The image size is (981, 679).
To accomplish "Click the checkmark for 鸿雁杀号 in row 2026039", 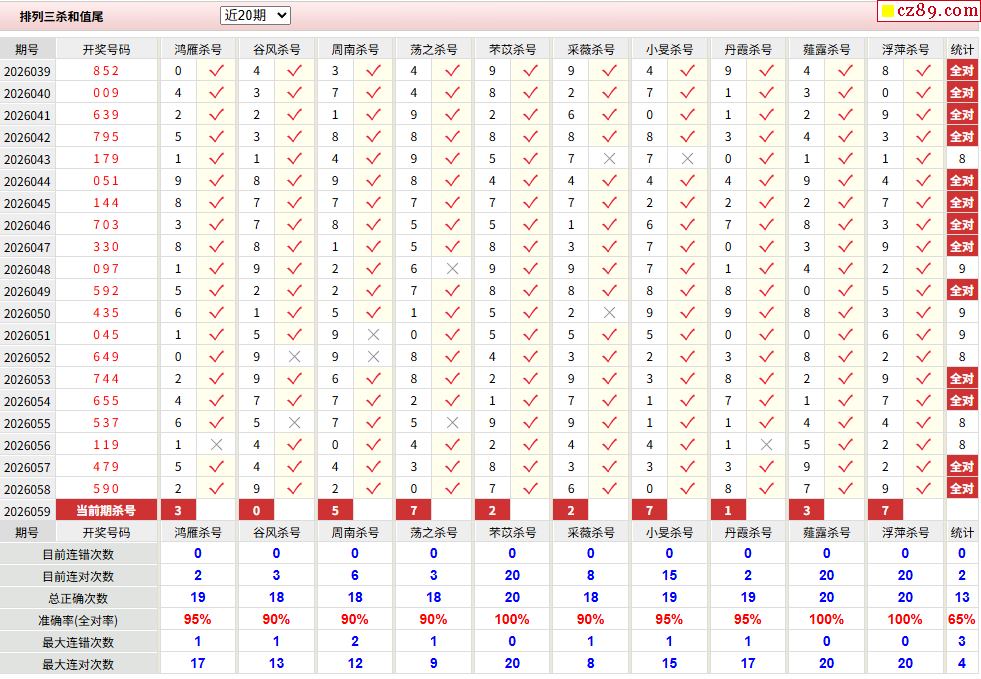I will (216, 71).
